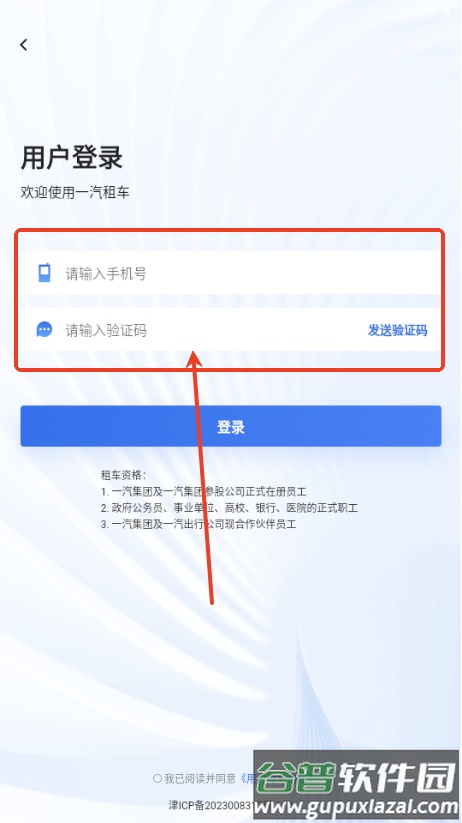Select eligibility item 3 about 合作伙伴员工
The image size is (462, 823).
click(198, 524)
